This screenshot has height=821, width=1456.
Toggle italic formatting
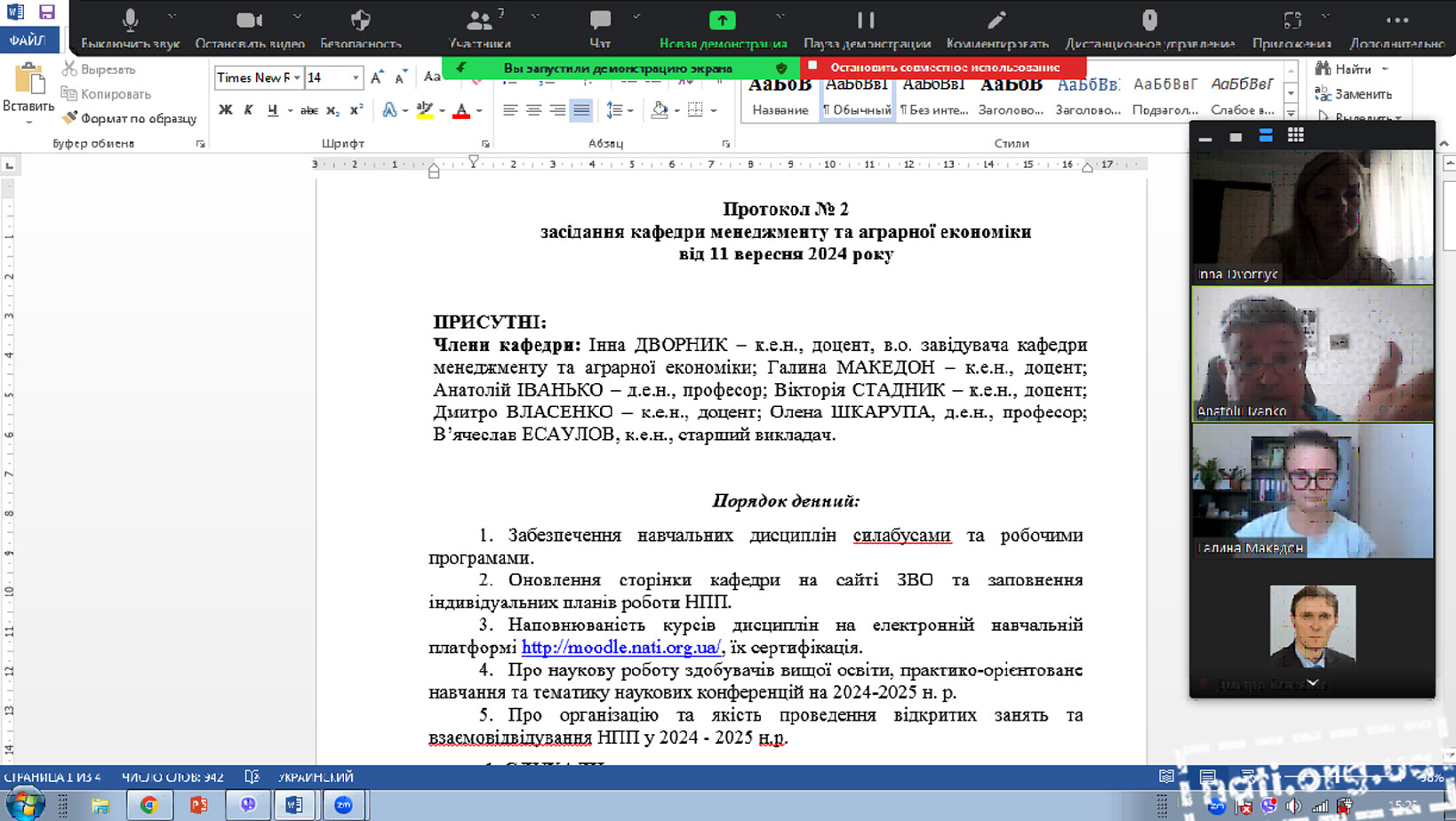249,110
